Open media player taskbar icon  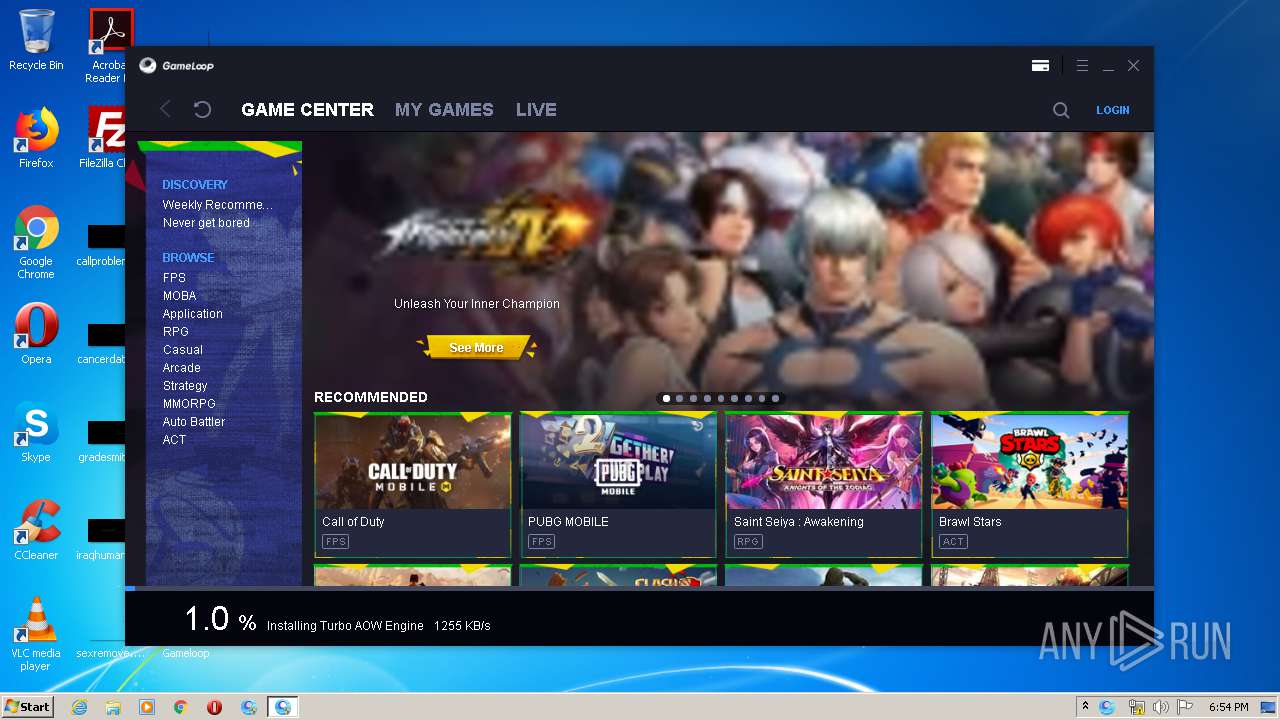click(x=147, y=707)
